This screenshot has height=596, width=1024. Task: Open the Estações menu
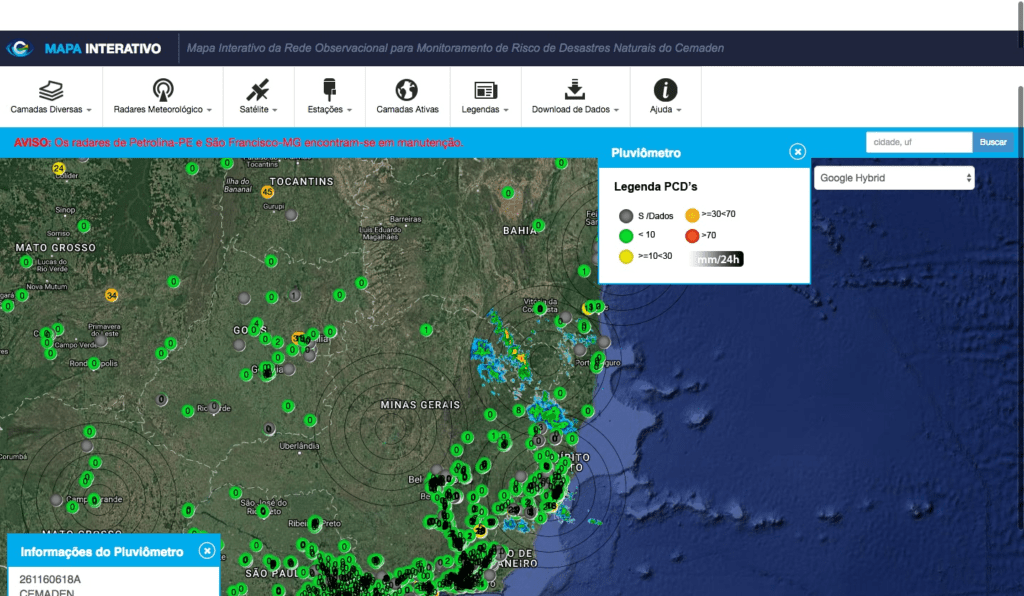pyautogui.click(x=329, y=96)
